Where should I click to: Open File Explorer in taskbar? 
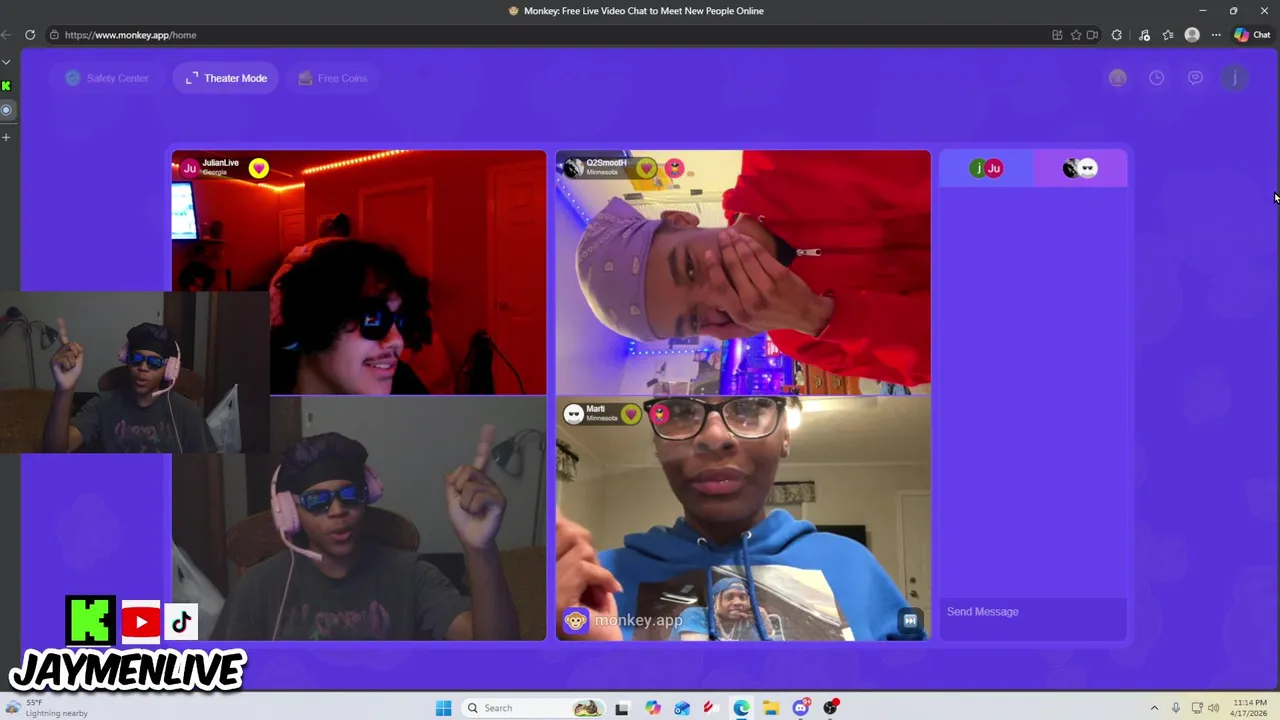click(771, 708)
